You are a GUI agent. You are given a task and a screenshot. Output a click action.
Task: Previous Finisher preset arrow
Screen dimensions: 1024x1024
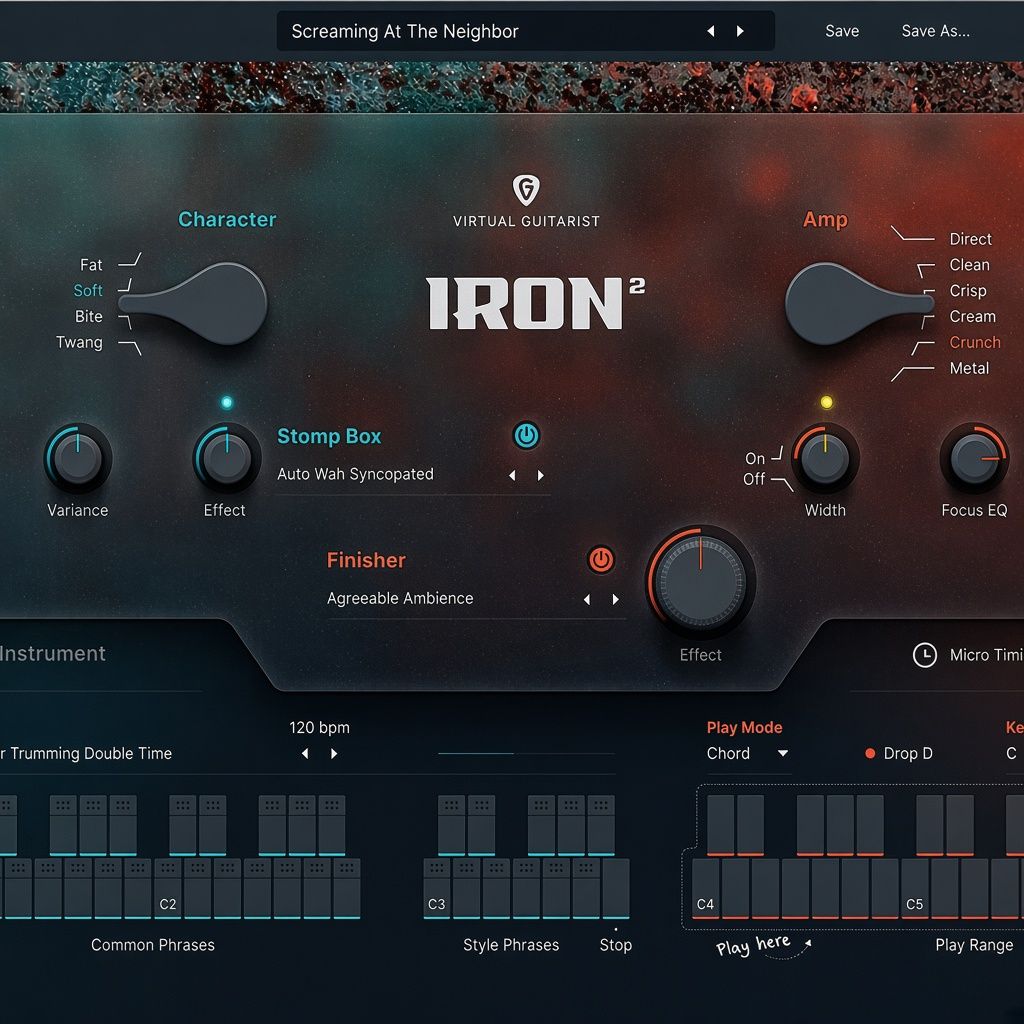point(586,600)
